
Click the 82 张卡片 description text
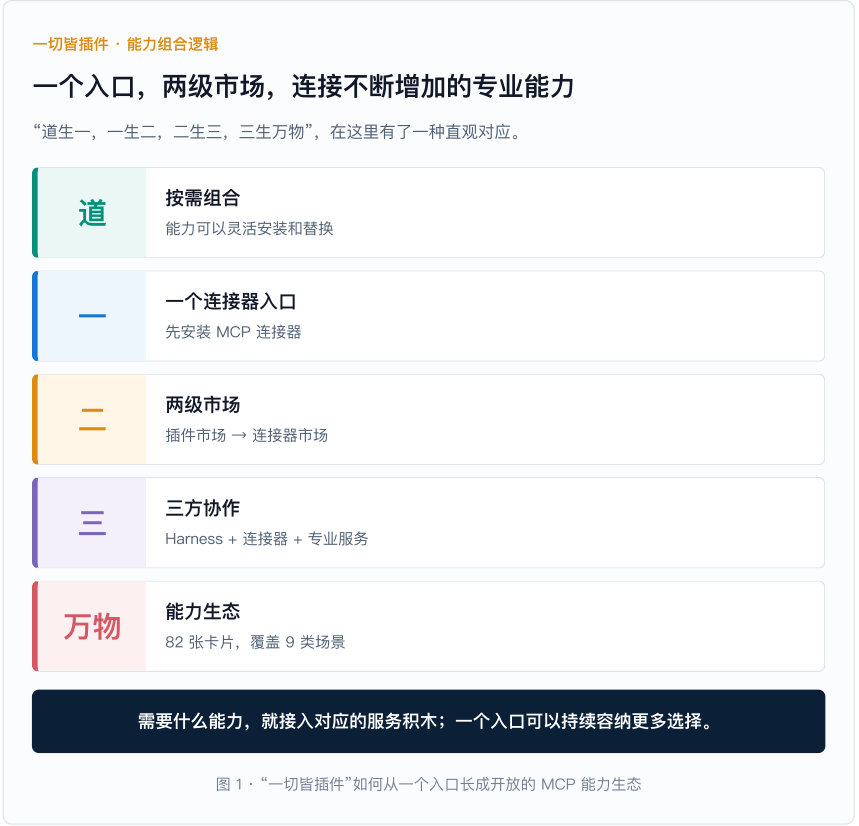click(255, 642)
